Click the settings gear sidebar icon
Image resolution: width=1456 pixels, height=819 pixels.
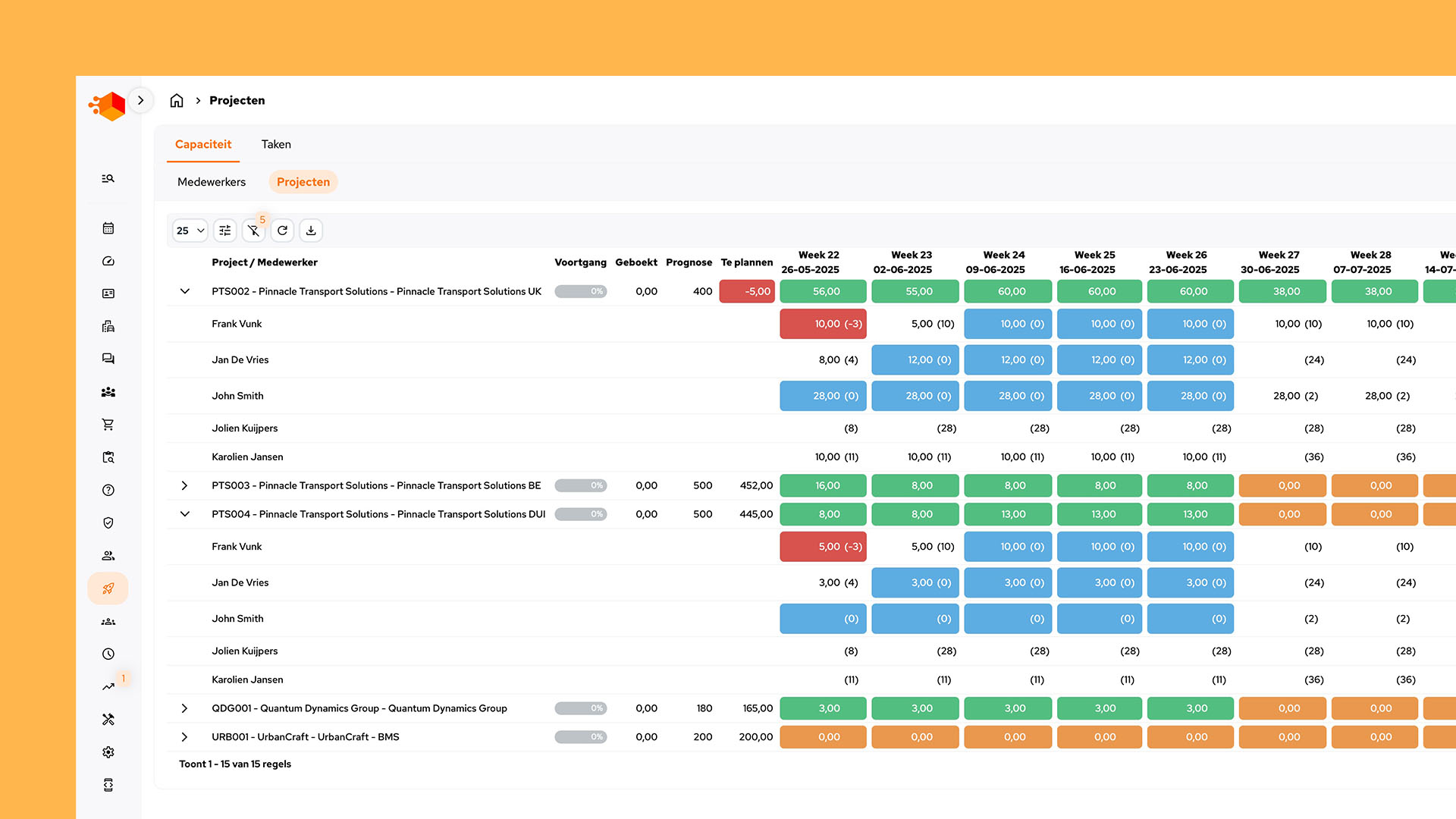108,752
